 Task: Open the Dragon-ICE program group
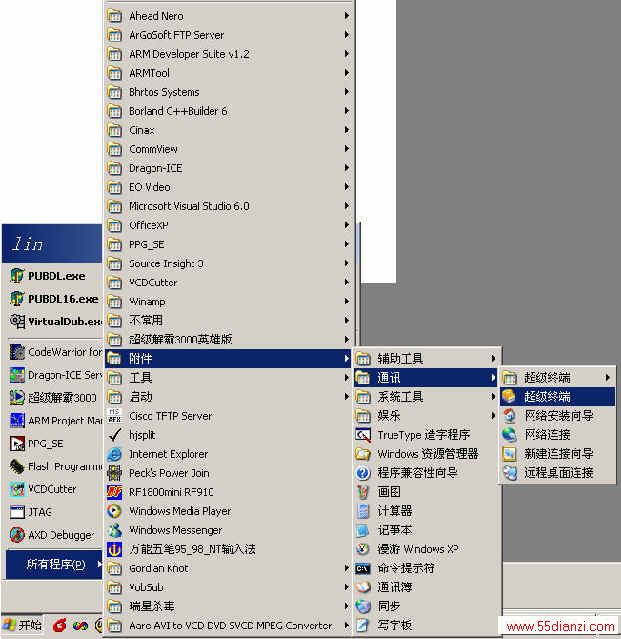228,168
